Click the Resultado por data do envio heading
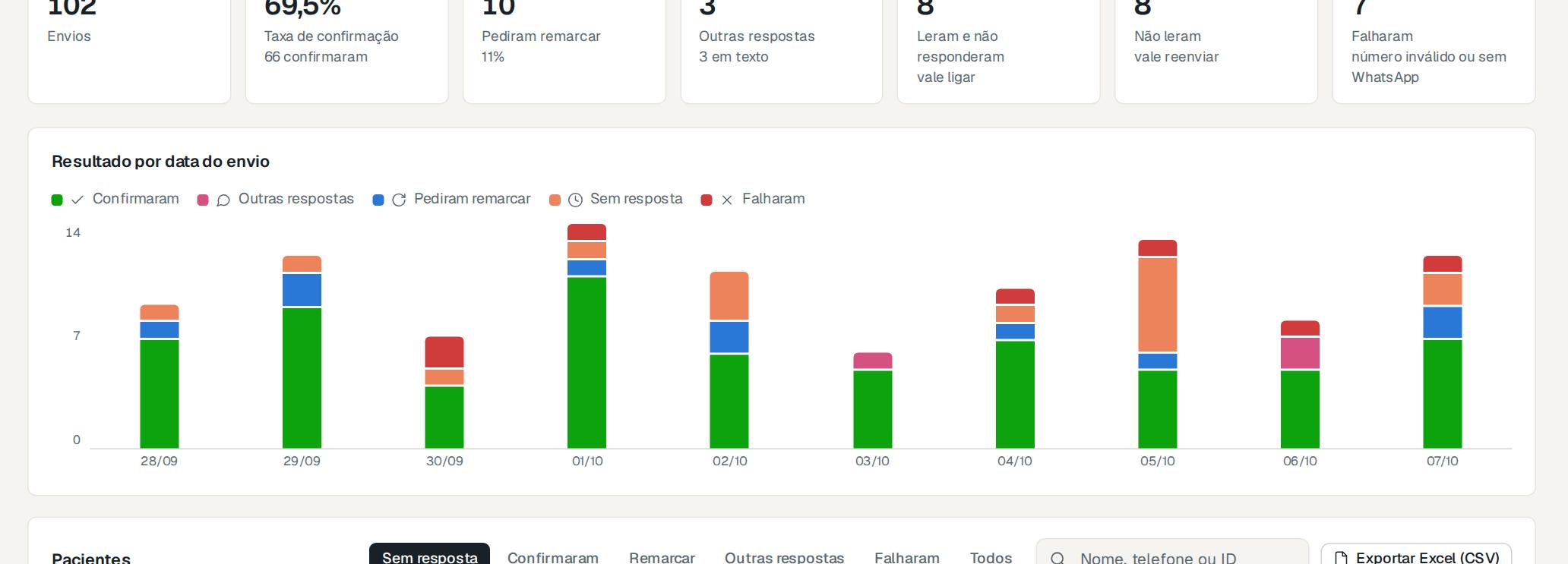Image resolution: width=1568 pixels, height=564 pixels. 160,162
